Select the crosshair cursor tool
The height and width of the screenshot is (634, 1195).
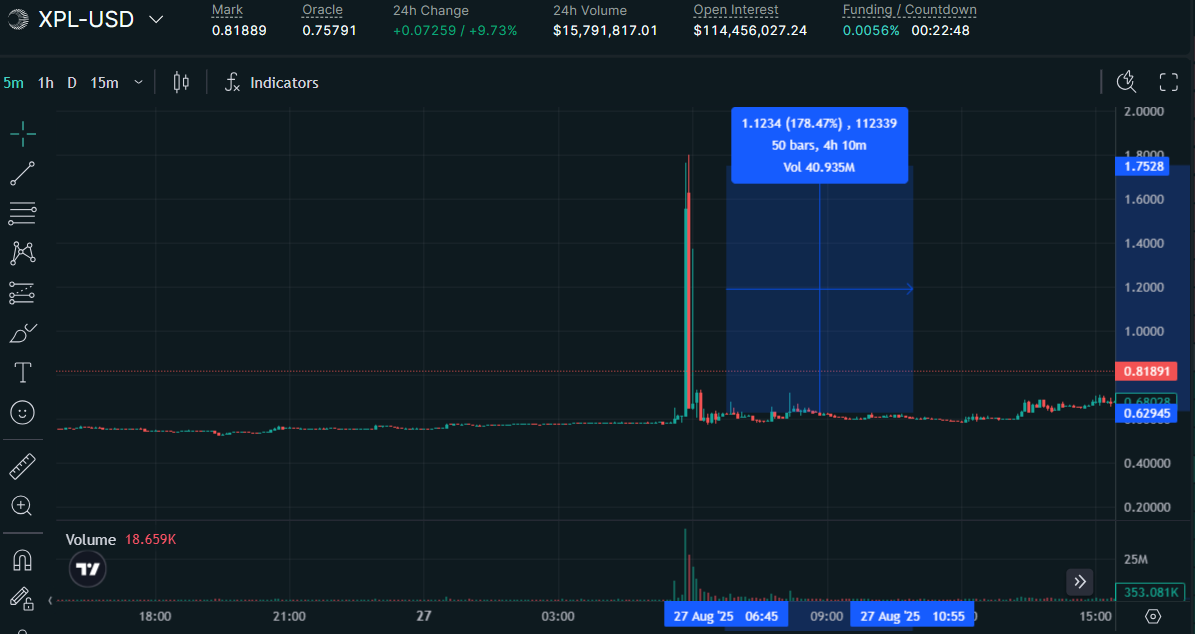[22, 132]
